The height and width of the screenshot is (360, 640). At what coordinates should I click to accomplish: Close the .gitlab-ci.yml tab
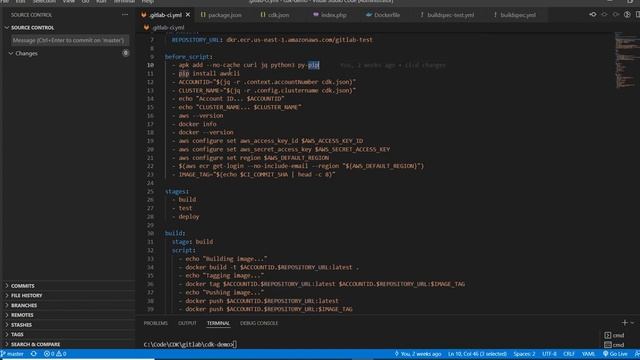click(188, 15)
